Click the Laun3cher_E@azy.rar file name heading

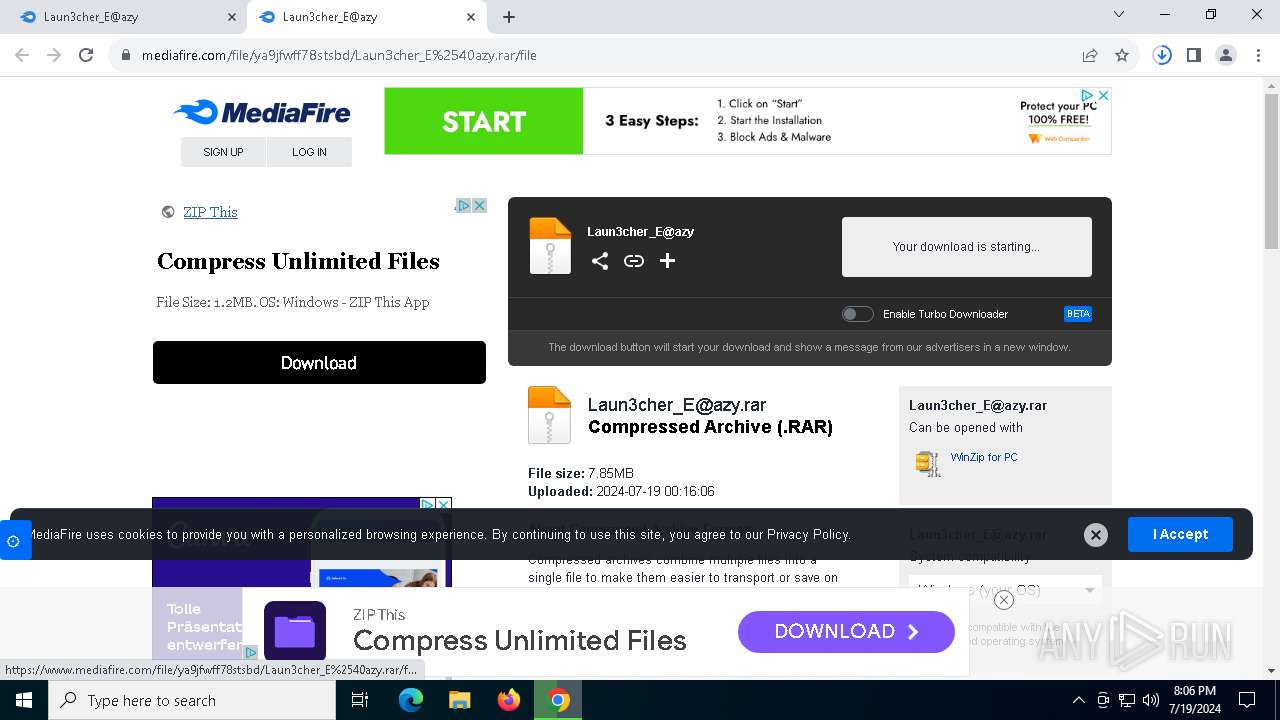tap(677, 405)
